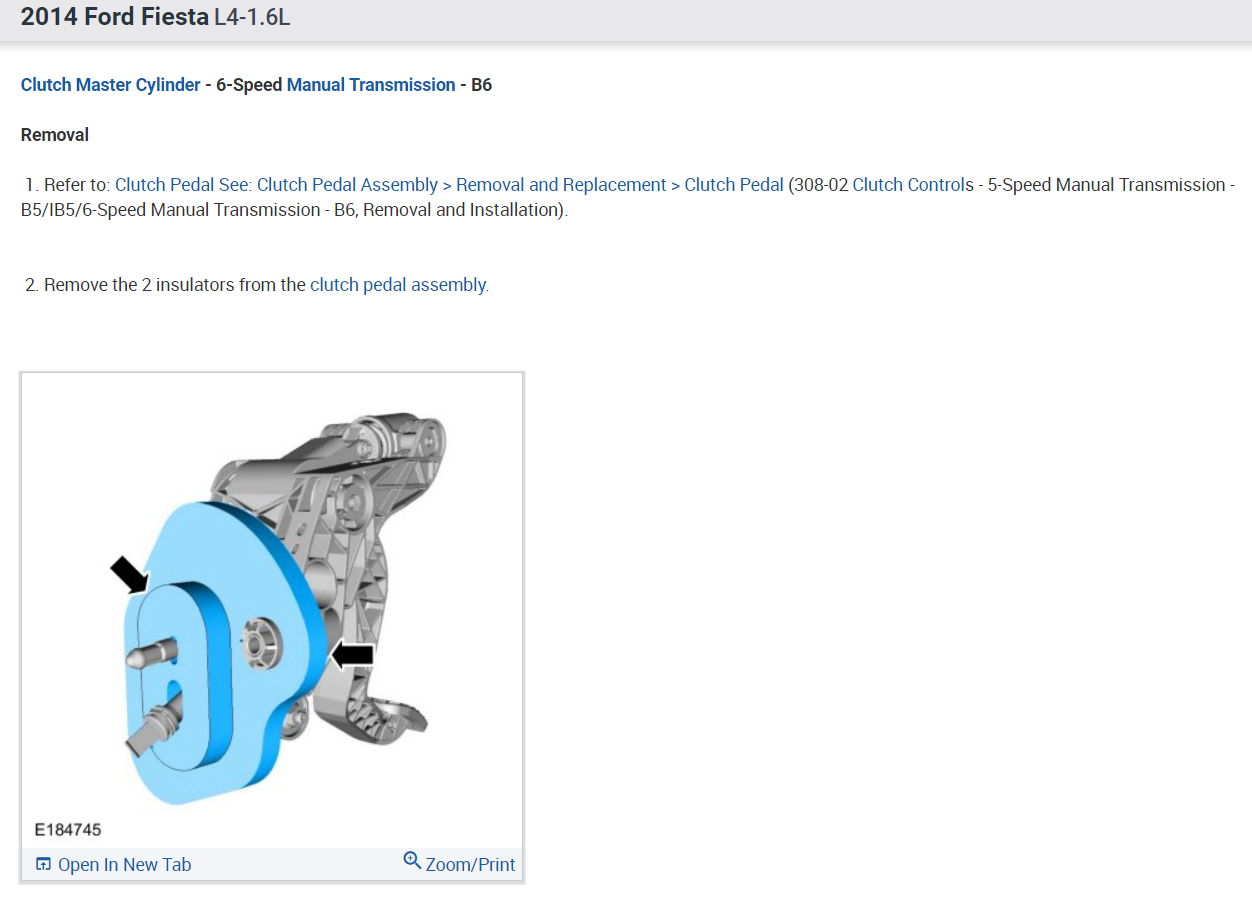Image resolution: width=1252 pixels, height=914 pixels.
Task: Click the 6-Speed text in the heading
Action: point(249,85)
